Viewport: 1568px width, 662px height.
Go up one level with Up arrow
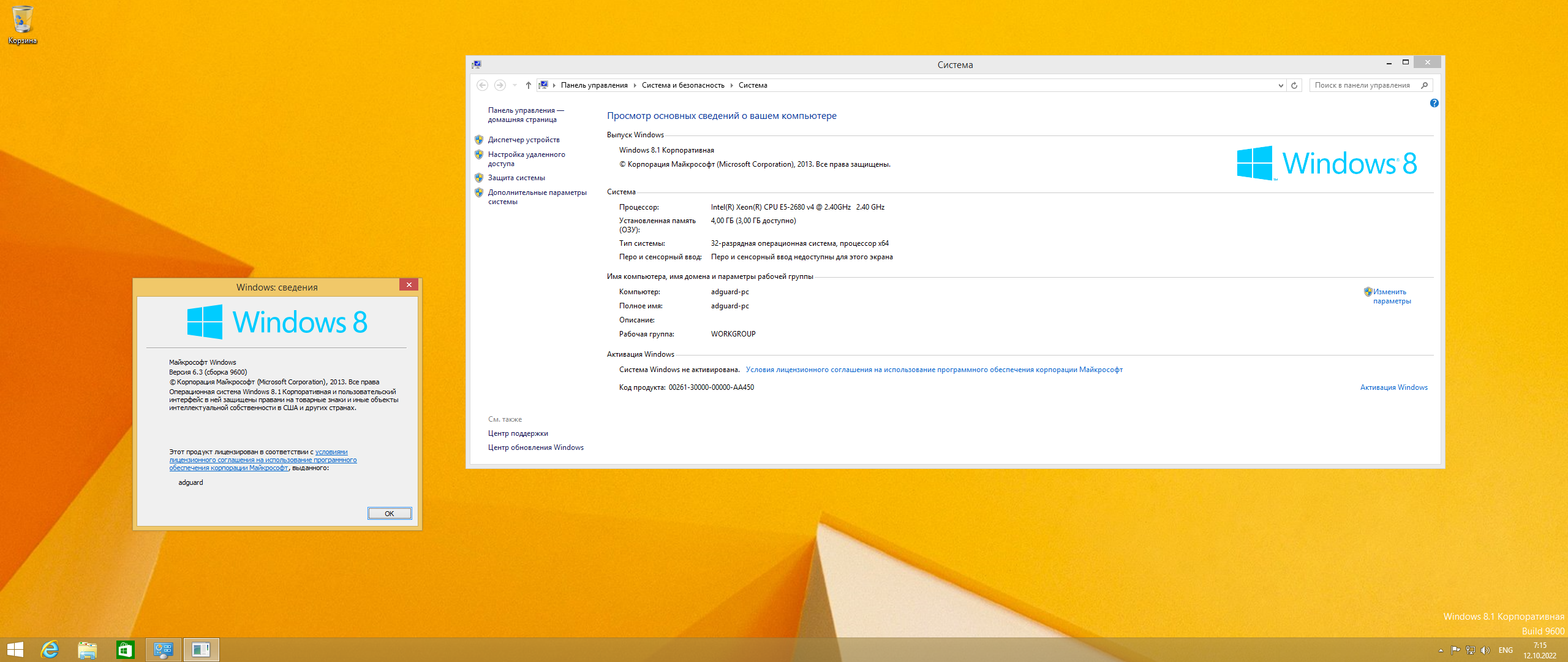click(528, 85)
